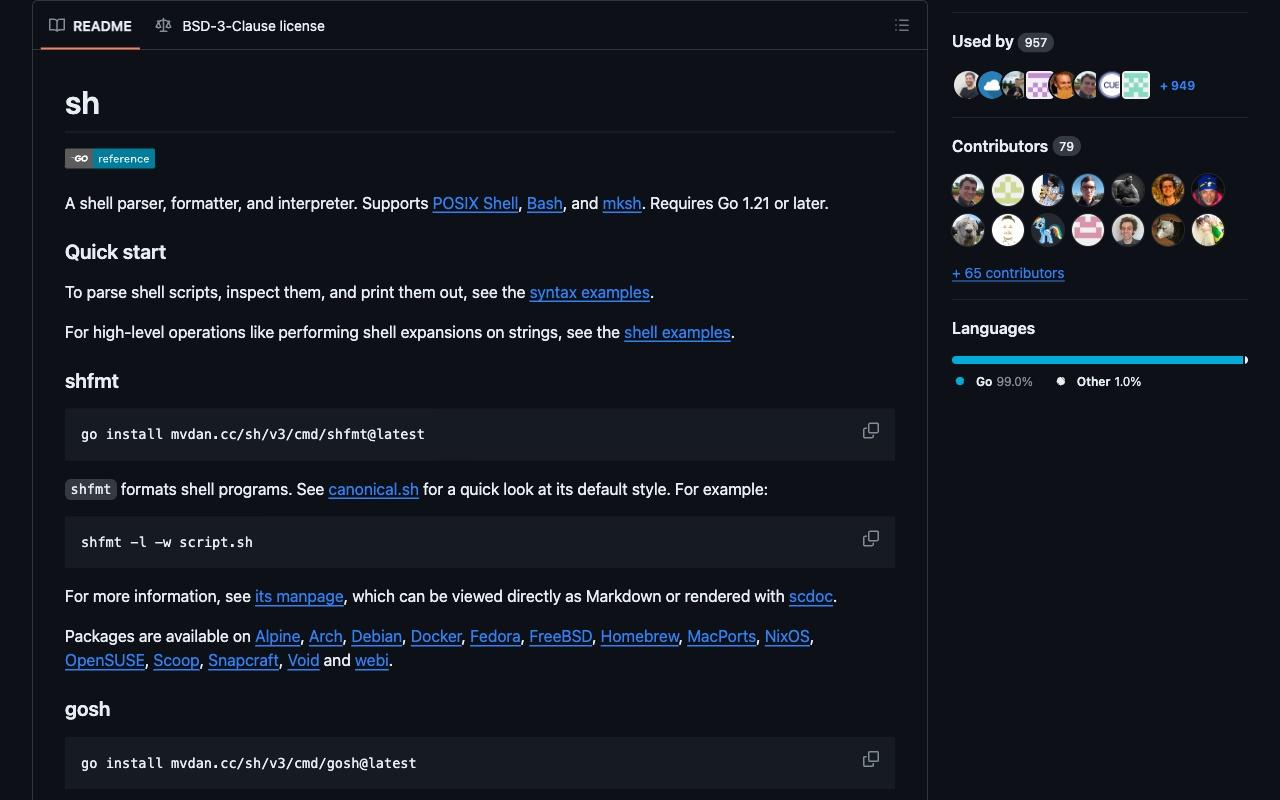This screenshot has width=1280, height=800.
Task: Open the Used by 957 heading
Action: click(1002, 41)
